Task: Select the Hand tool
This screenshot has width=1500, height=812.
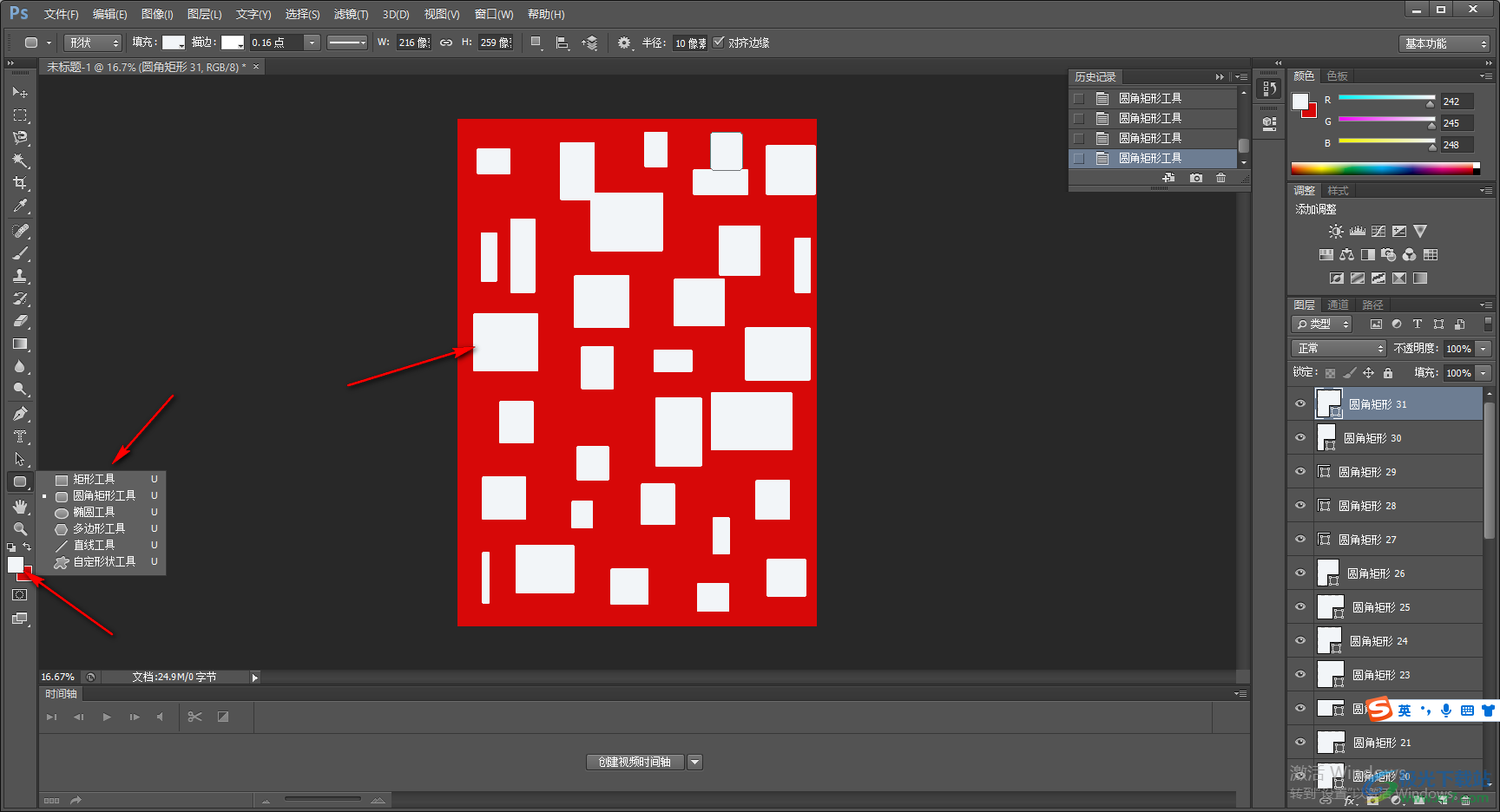Action: coord(20,506)
